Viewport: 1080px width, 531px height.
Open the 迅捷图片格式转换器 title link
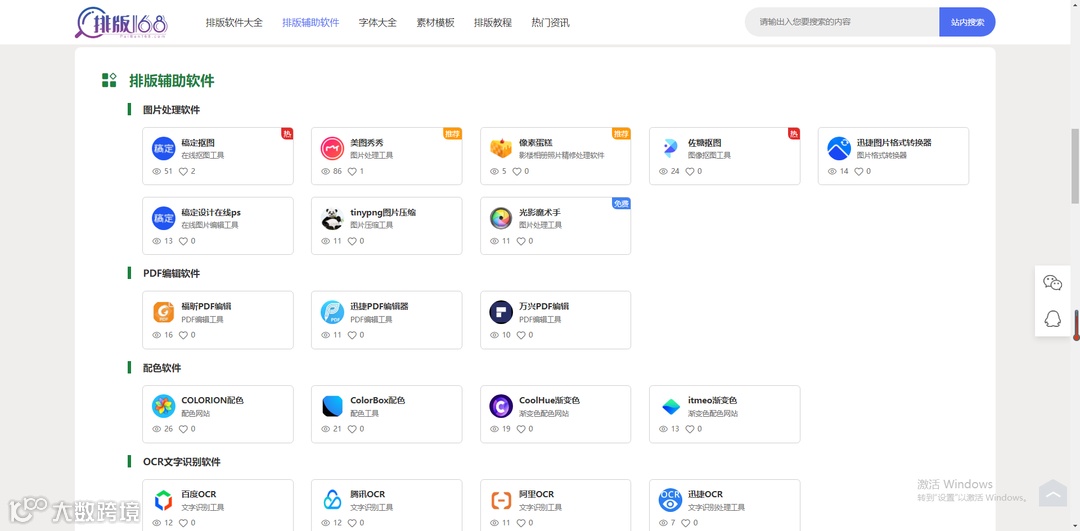894,143
